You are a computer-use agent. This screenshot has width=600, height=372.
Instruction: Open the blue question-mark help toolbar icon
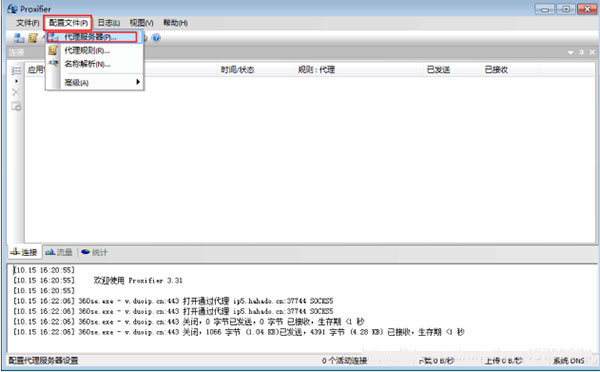156,38
